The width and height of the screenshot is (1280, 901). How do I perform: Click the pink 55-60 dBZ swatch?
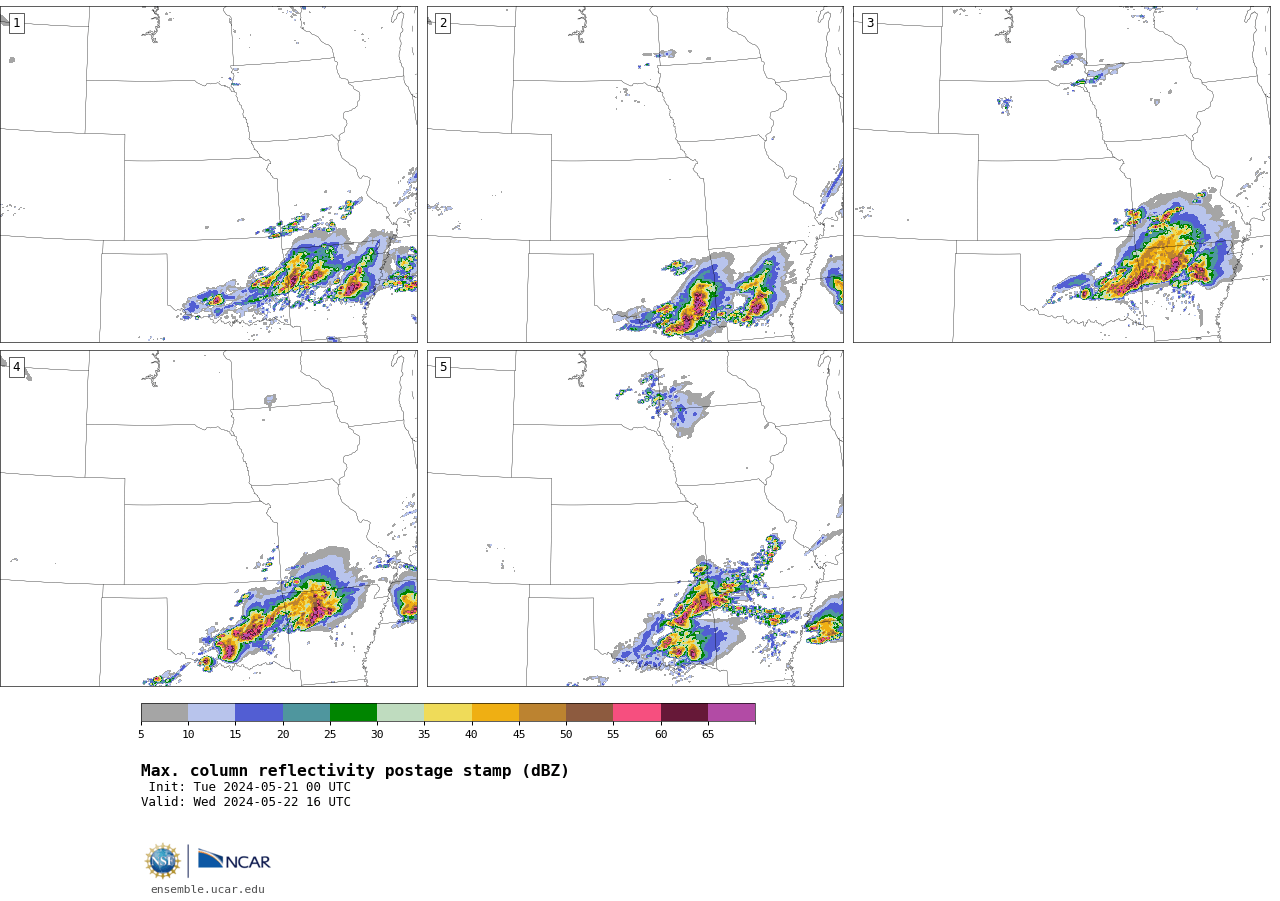point(637,713)
